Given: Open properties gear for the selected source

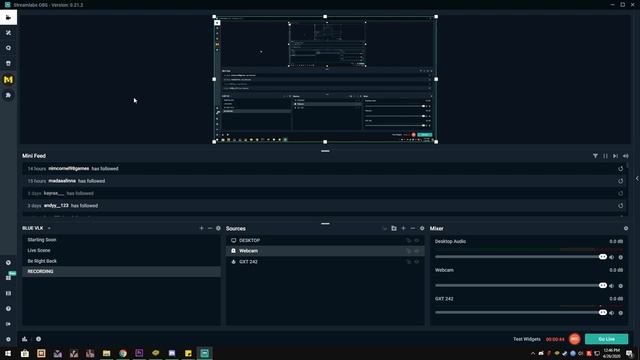Looking at the screenshot, I should tap(422, 228).
